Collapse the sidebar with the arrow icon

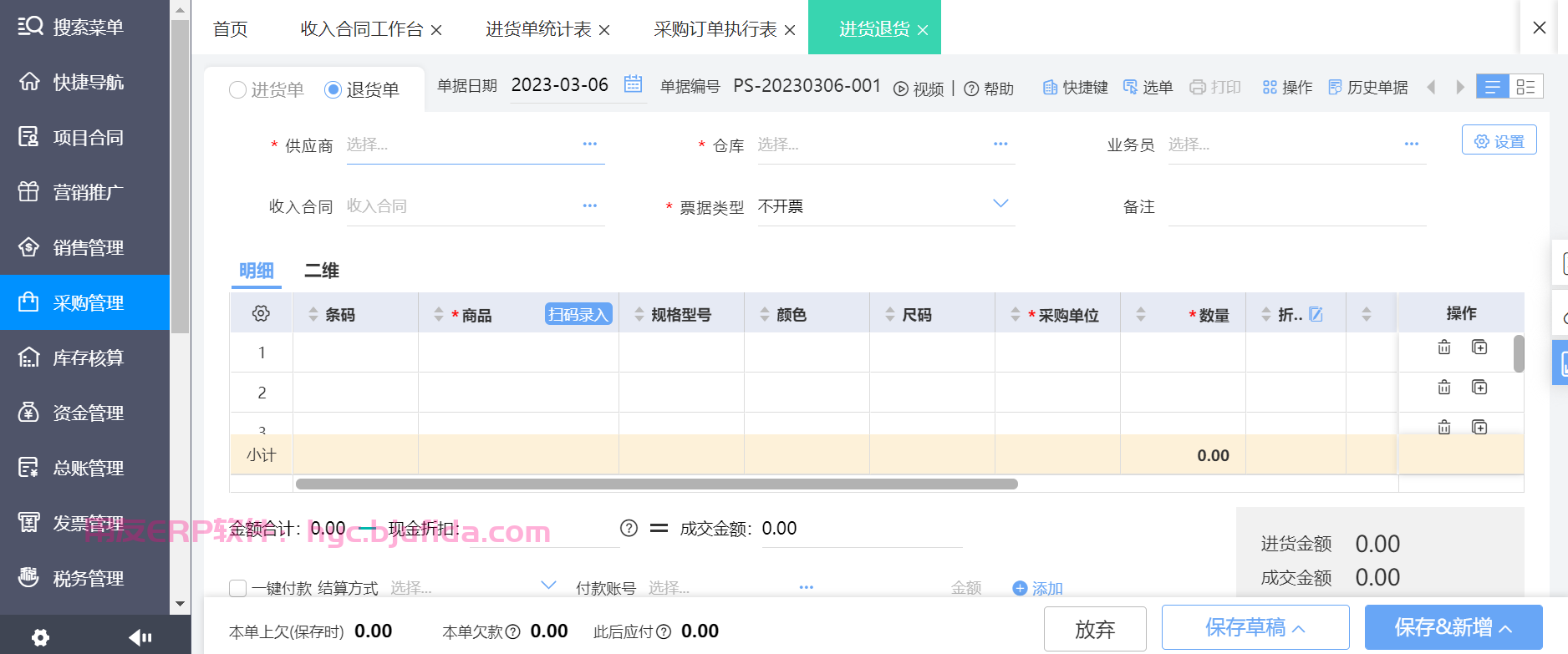140,638
